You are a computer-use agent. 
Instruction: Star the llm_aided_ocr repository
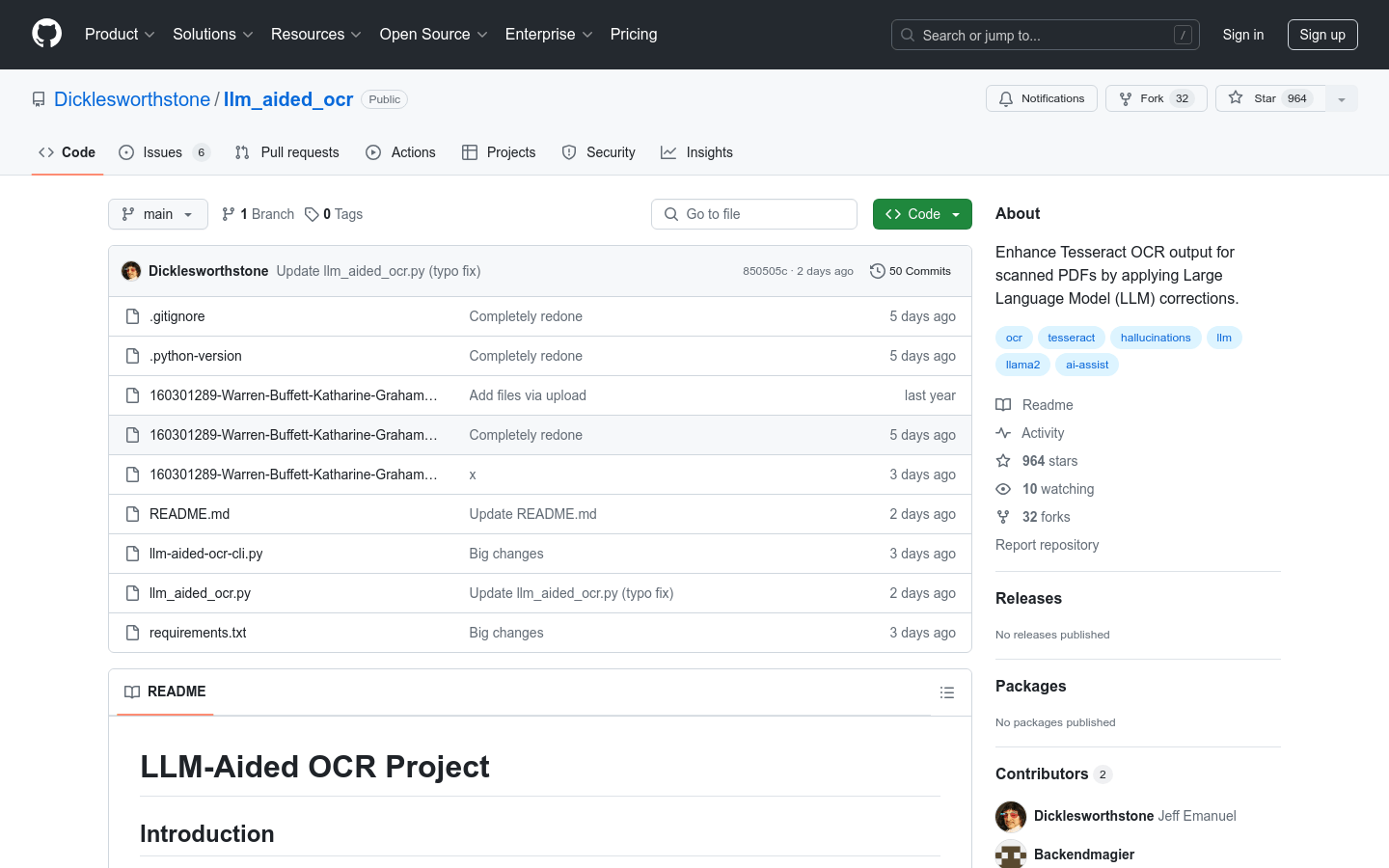pos(1270,98)
